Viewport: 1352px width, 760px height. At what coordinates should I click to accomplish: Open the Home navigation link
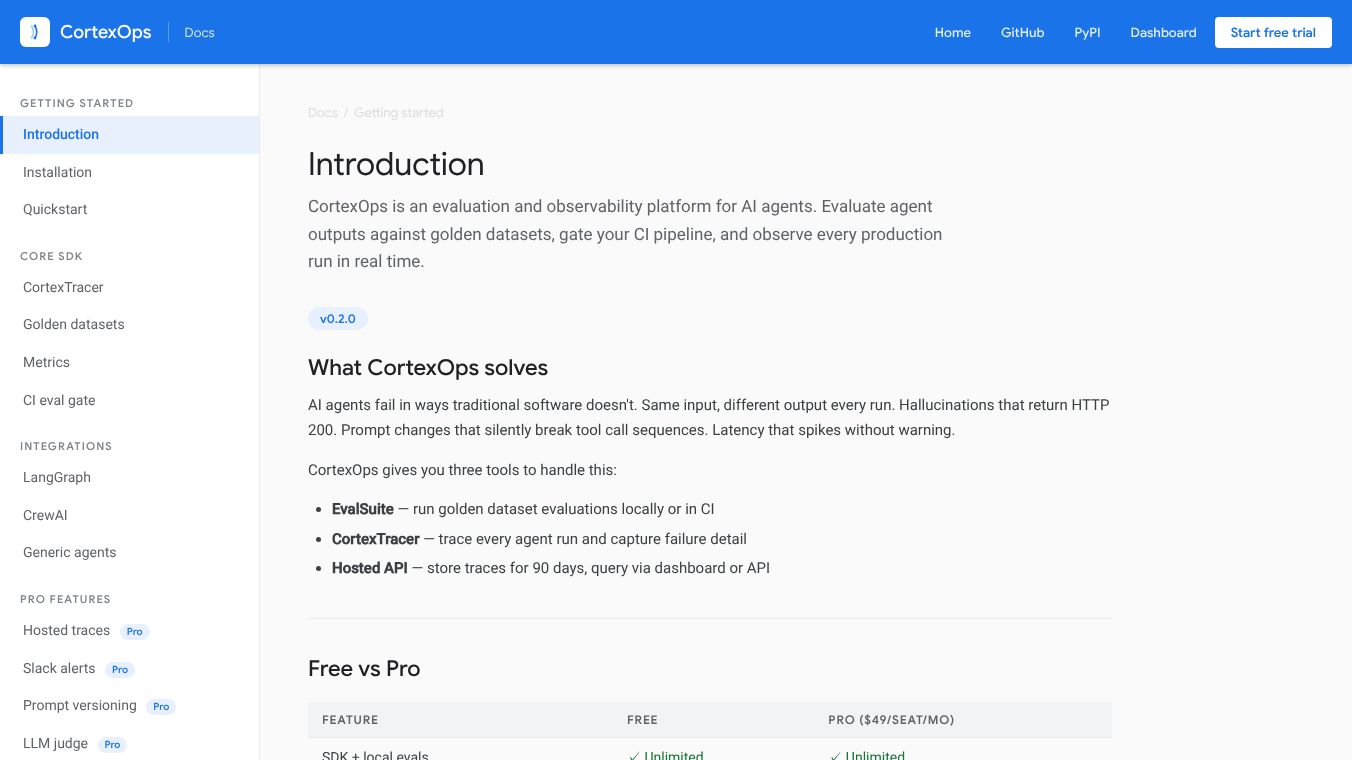coord(952,33)
